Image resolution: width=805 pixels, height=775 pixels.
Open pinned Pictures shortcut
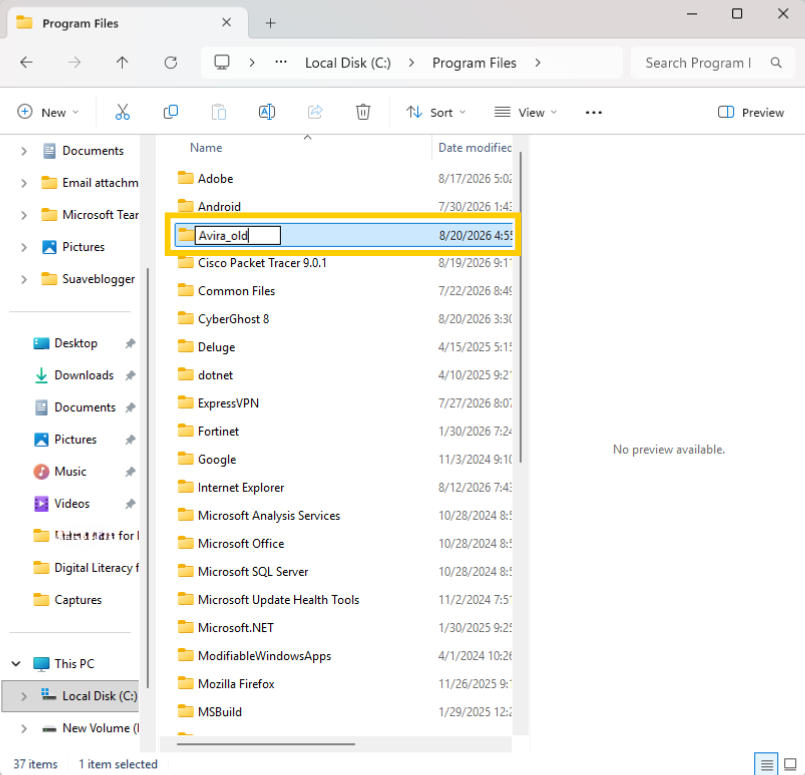click(x=75, y=439)
